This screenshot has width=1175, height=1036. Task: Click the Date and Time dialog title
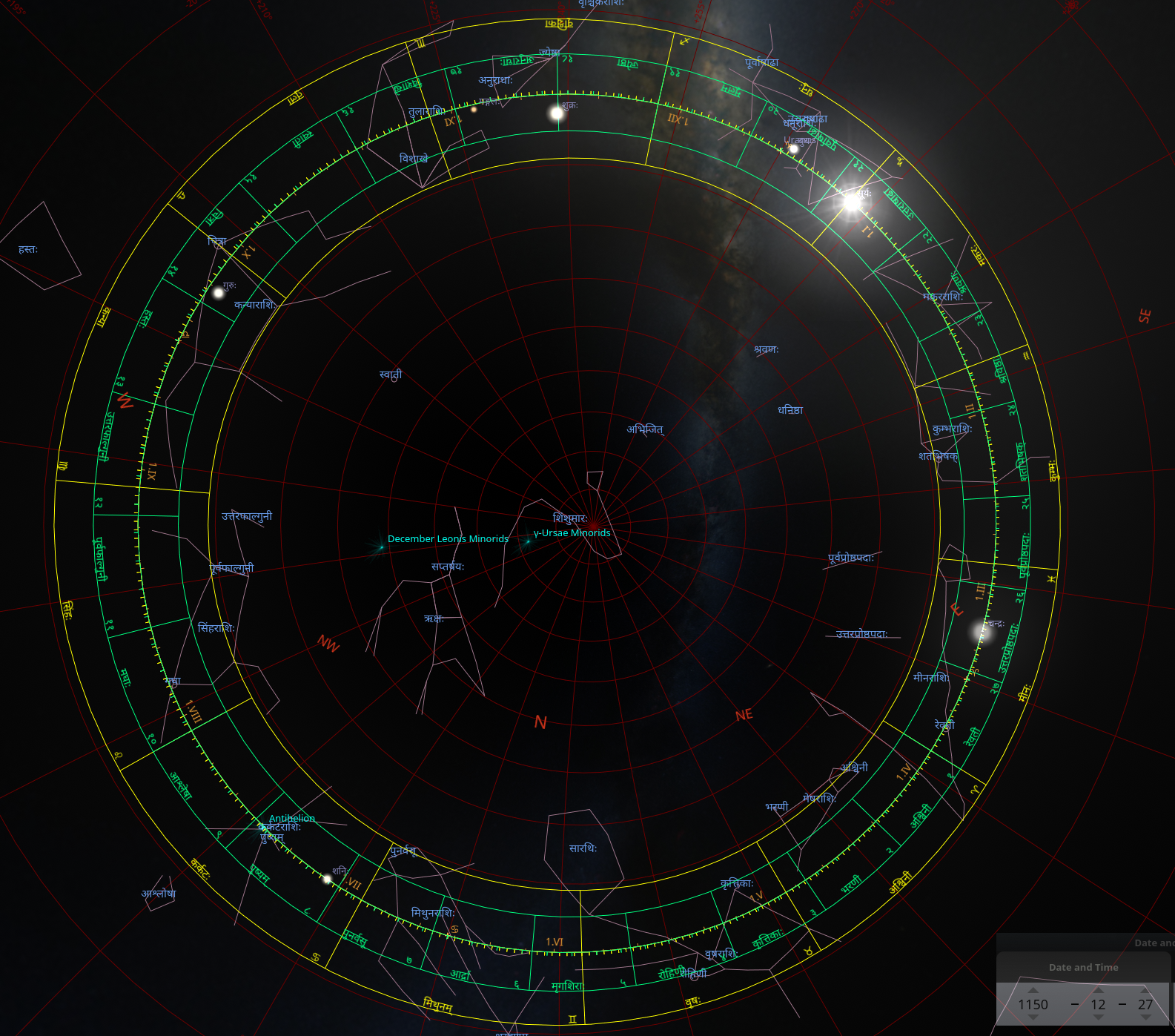(x=1083, y=967)
